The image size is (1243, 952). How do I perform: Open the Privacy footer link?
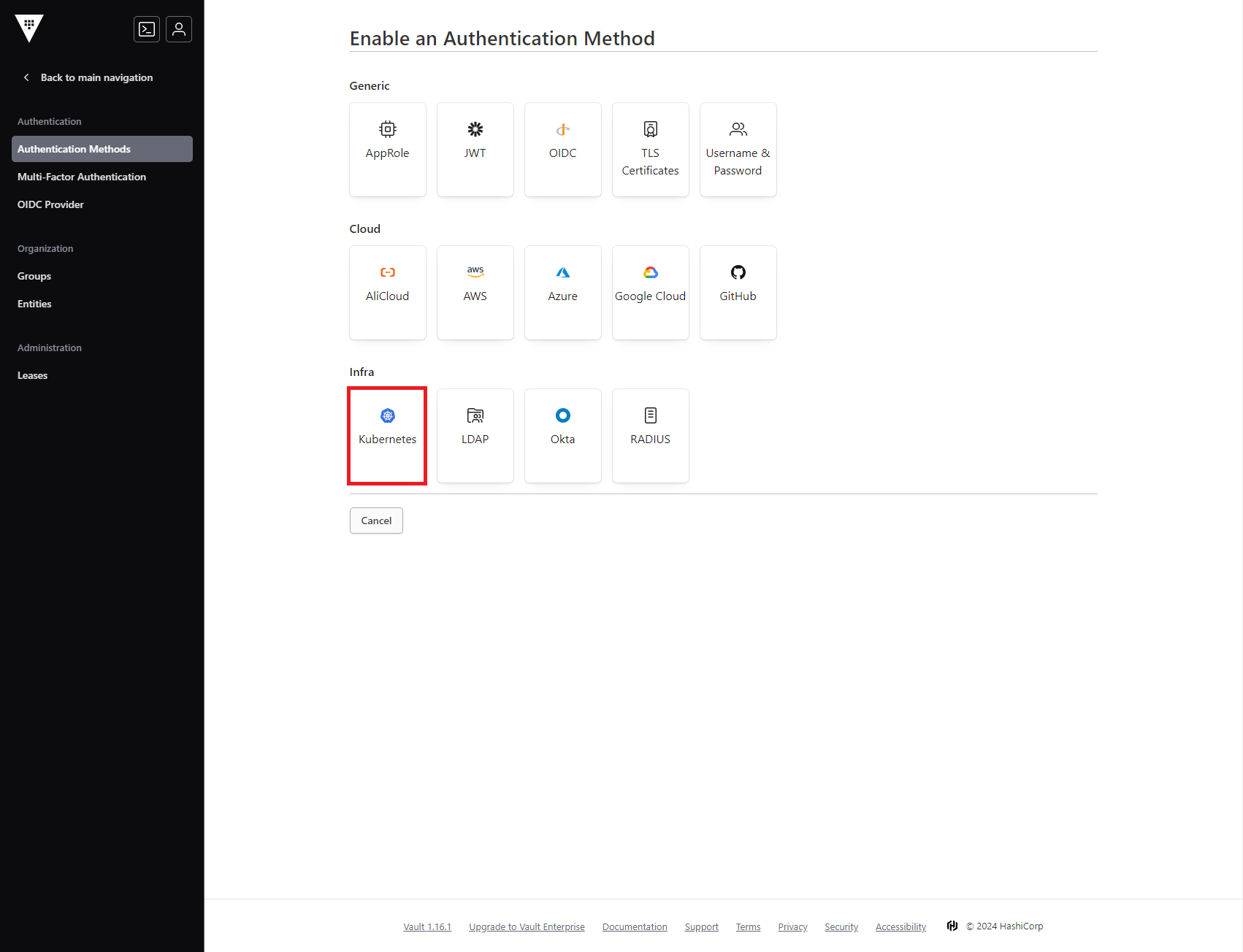point(792,926)
